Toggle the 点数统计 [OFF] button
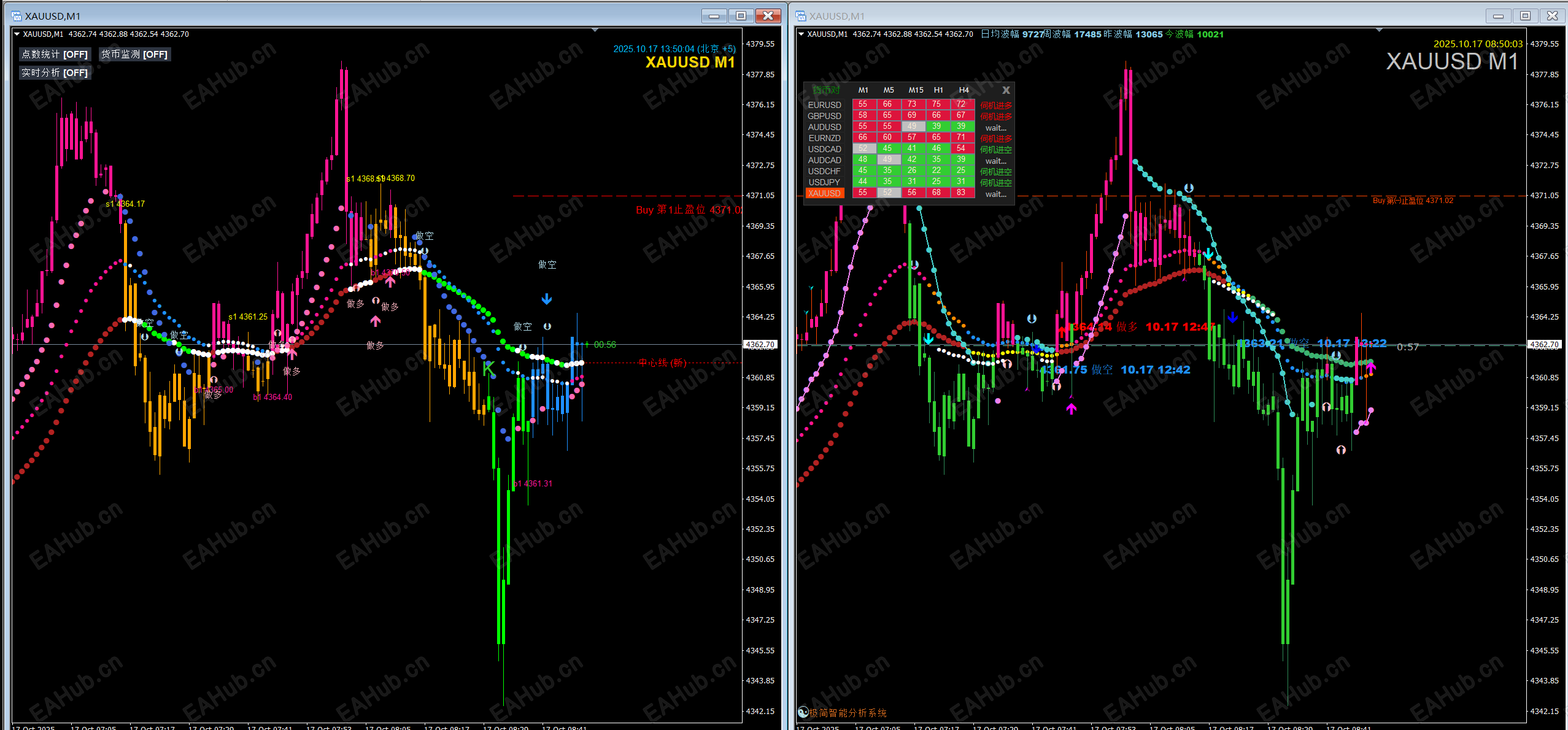Image resolution: width=1568 pixels, height=730 pixels. (x=55, y=55)
